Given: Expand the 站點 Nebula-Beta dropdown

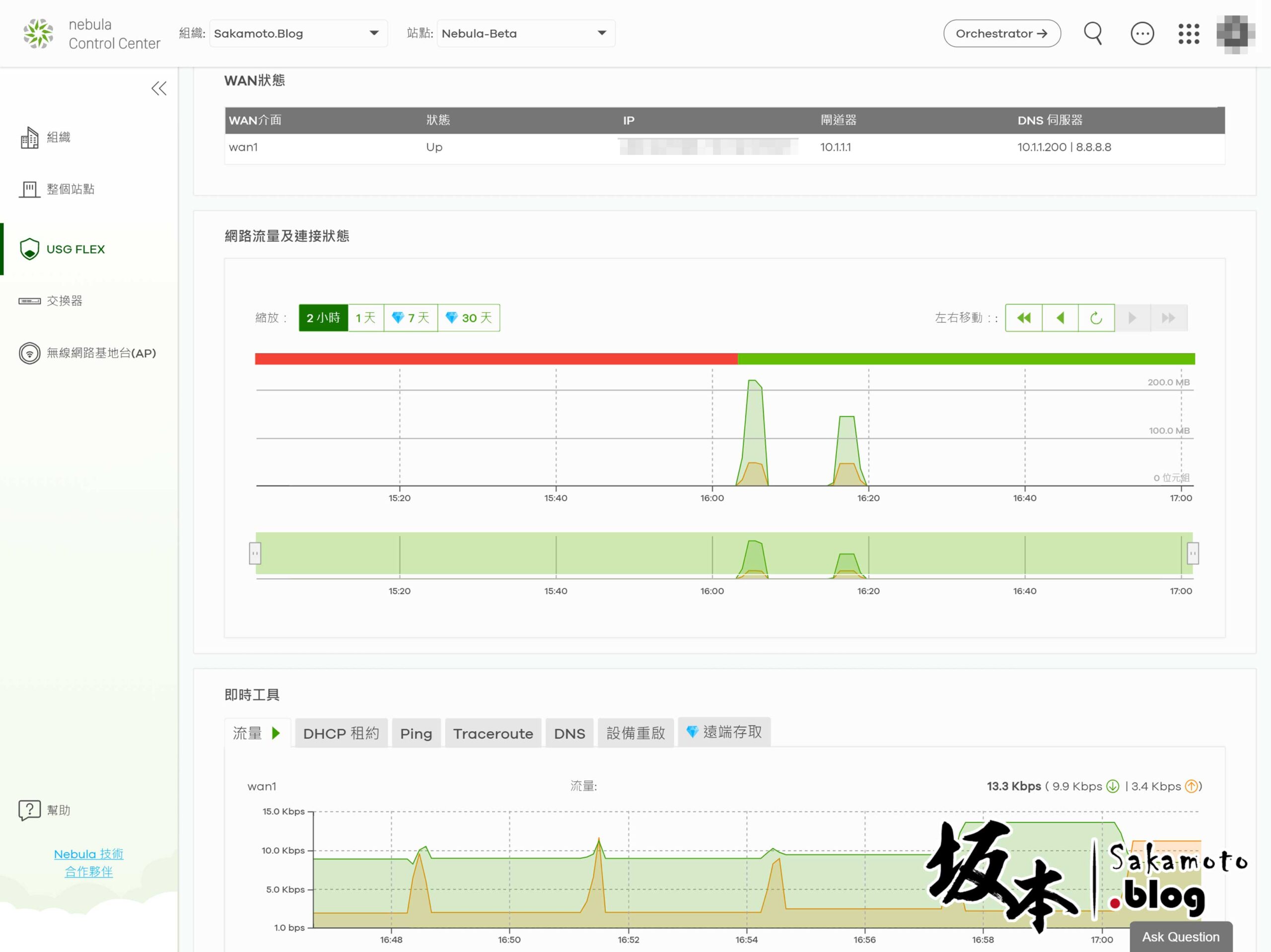Looking at the screenshot, I should 526,33.
